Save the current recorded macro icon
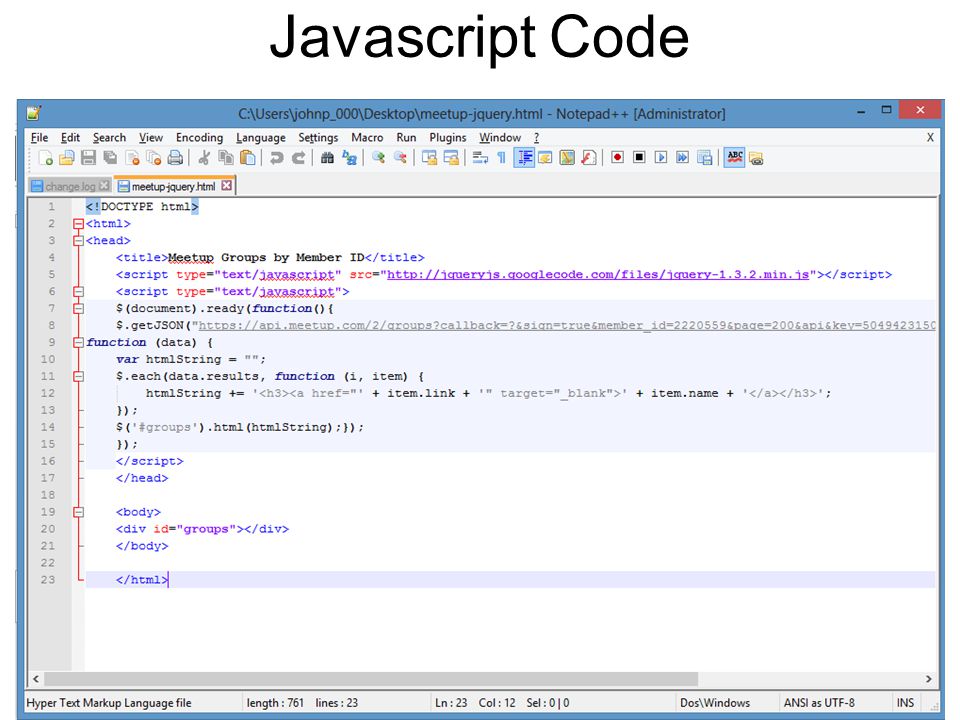The height and width of the screenshot is (720, 960). click(x=705, y=158)
